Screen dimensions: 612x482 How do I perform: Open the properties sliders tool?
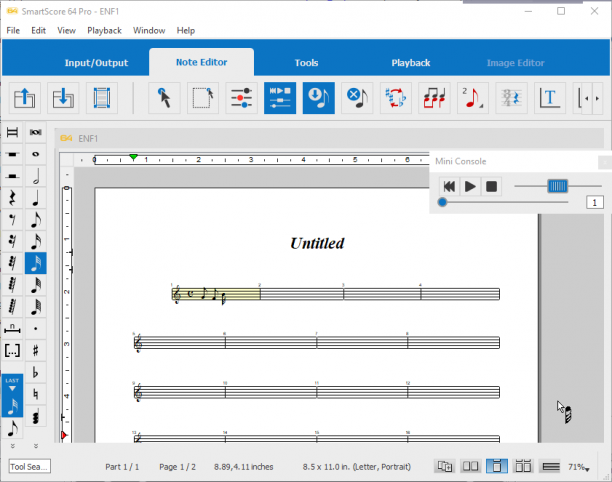coord(242,98)
